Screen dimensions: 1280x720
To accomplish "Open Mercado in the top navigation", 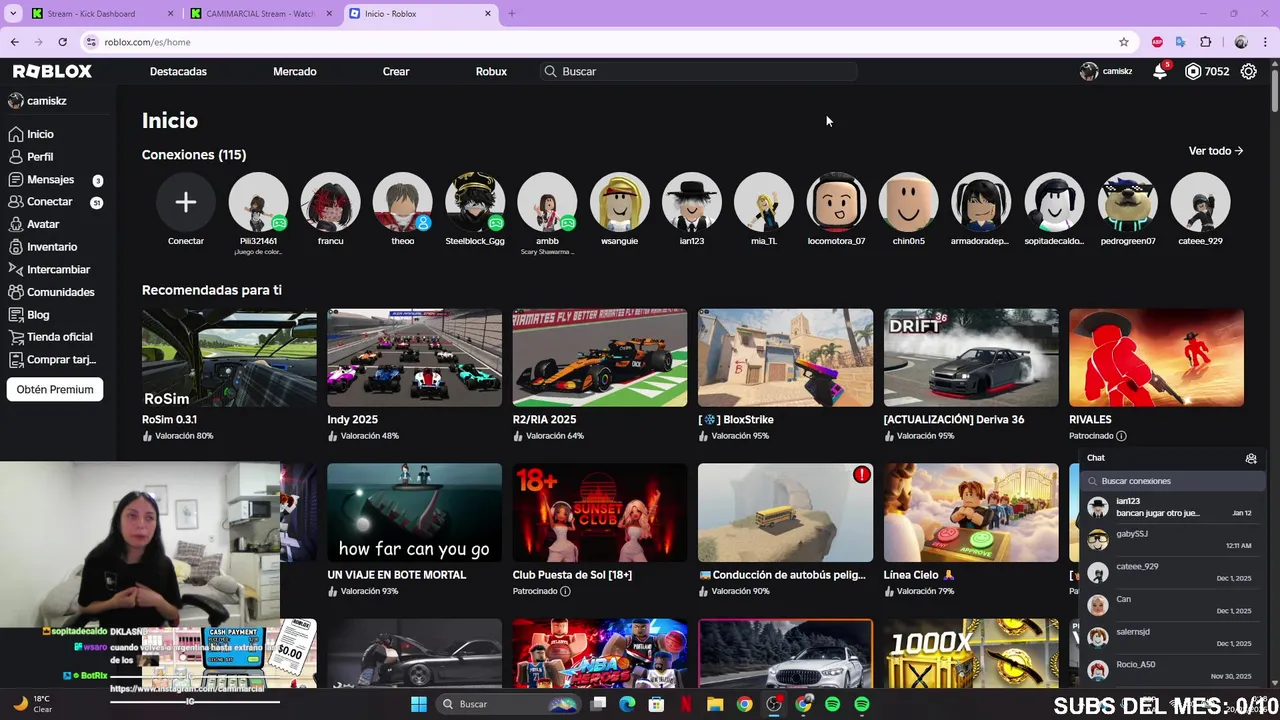I will tap(295, 72).
